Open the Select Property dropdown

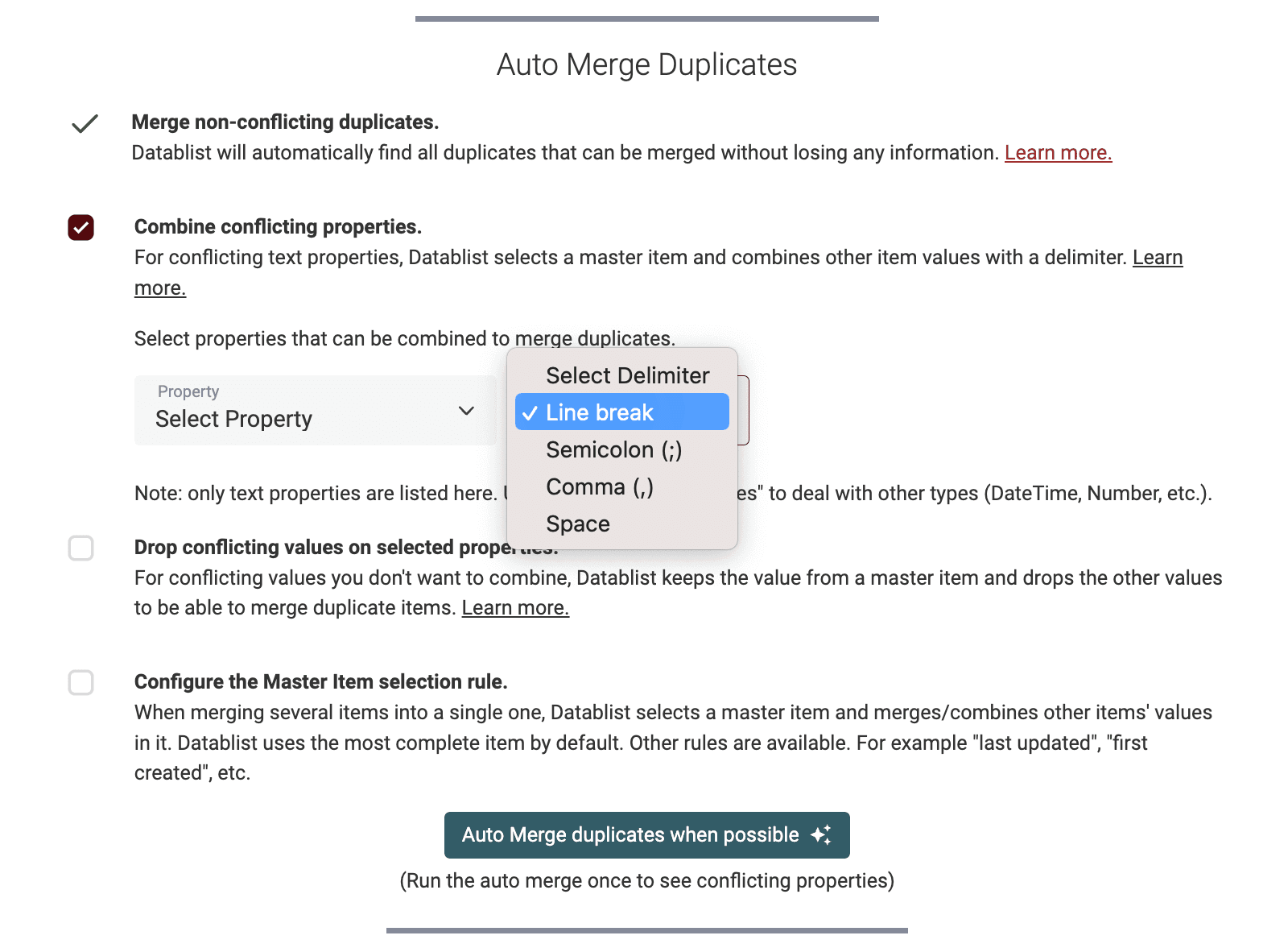314,411
